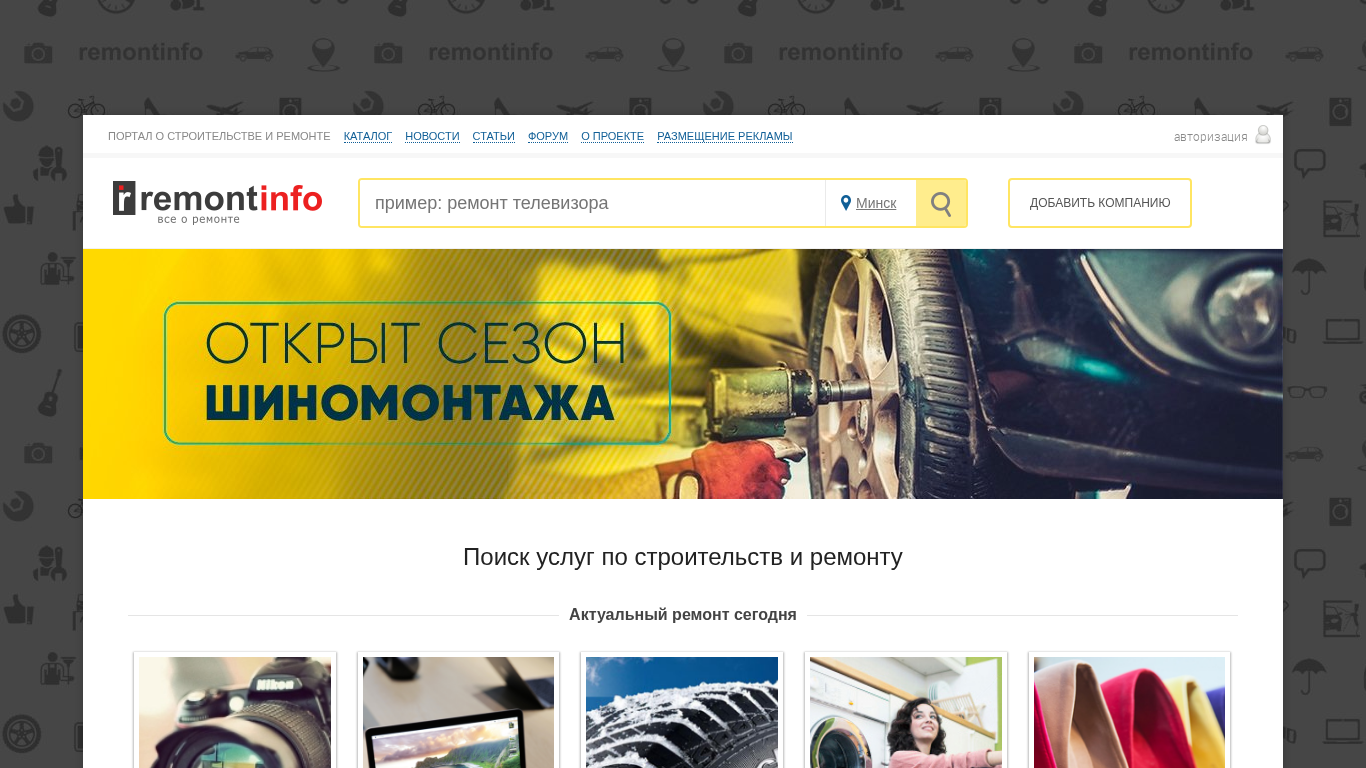Viewport: 1366px width, 768px height.
Task: Click the magnifying glass search button
Action: point(941,203)
